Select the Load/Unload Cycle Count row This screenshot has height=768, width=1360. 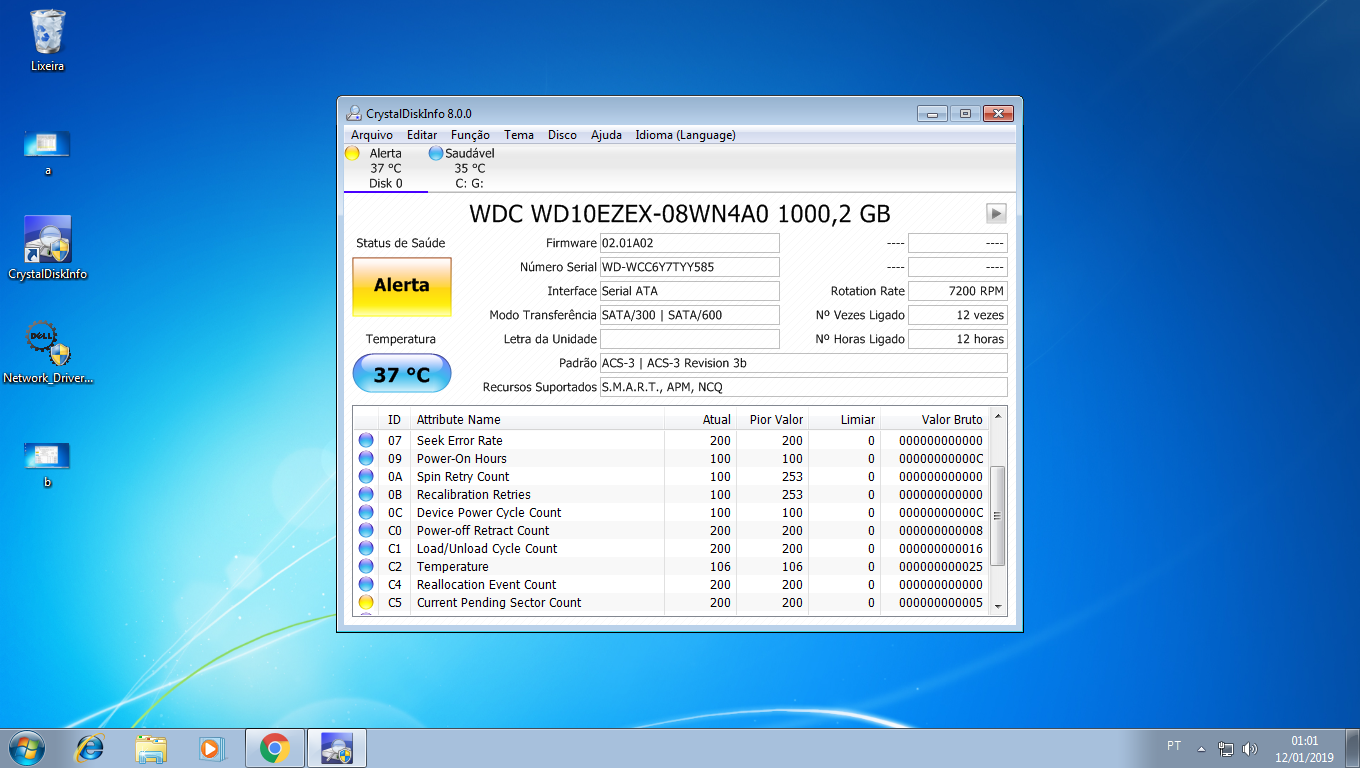[x=671, y=549]
